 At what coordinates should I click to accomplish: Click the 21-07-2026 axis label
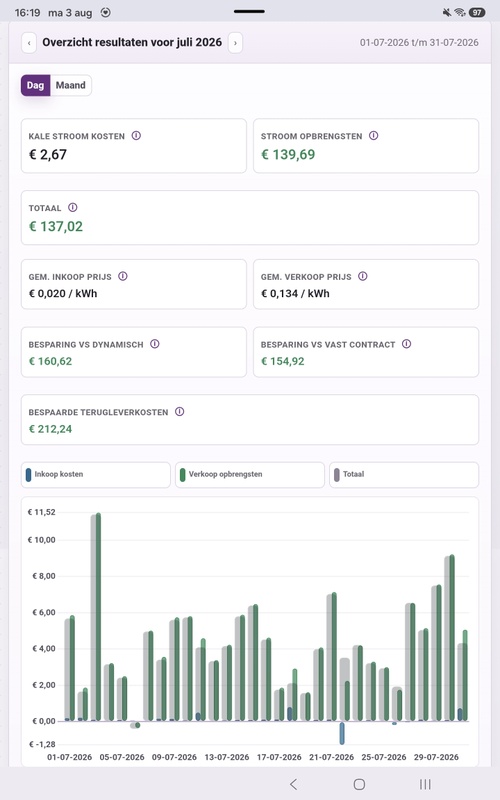click(332, 757)
